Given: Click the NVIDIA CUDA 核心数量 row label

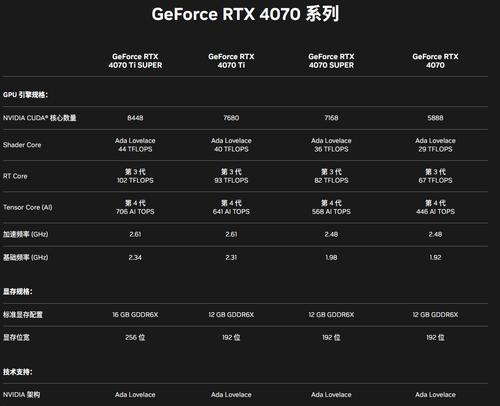Looking at the screenshot, I should [40, 118].
